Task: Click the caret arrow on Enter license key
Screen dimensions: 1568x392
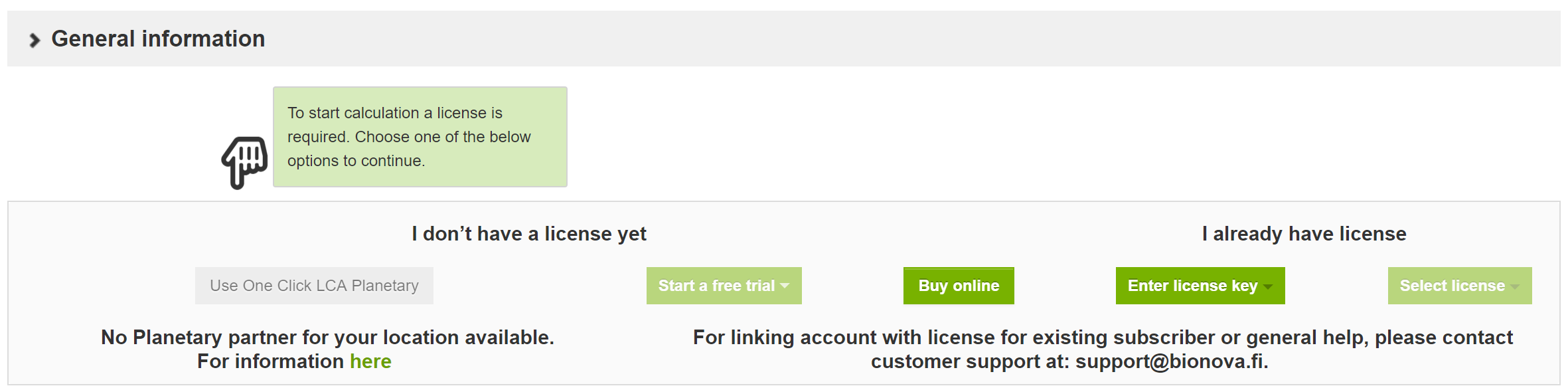Action: coord(1268,286)
